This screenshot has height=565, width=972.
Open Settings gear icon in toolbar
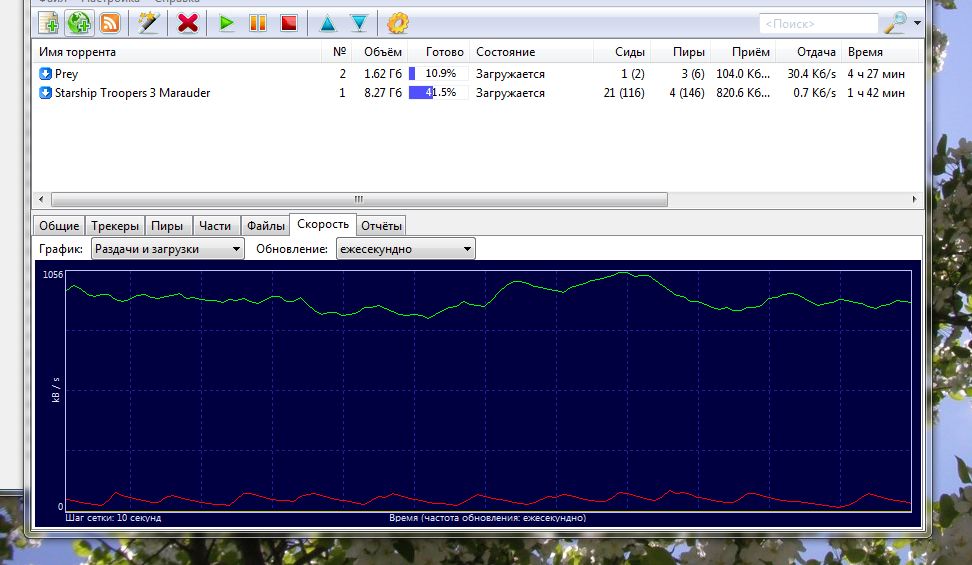tap(398, 22)
